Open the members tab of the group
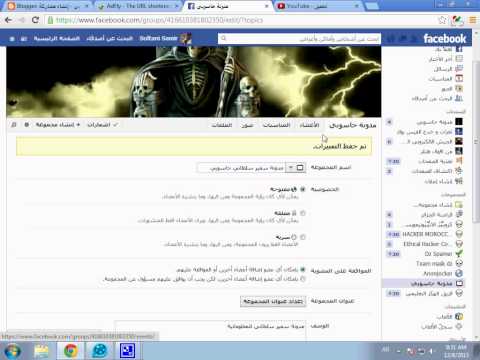Screen dimensions: 480x360 tap(309, 125)
